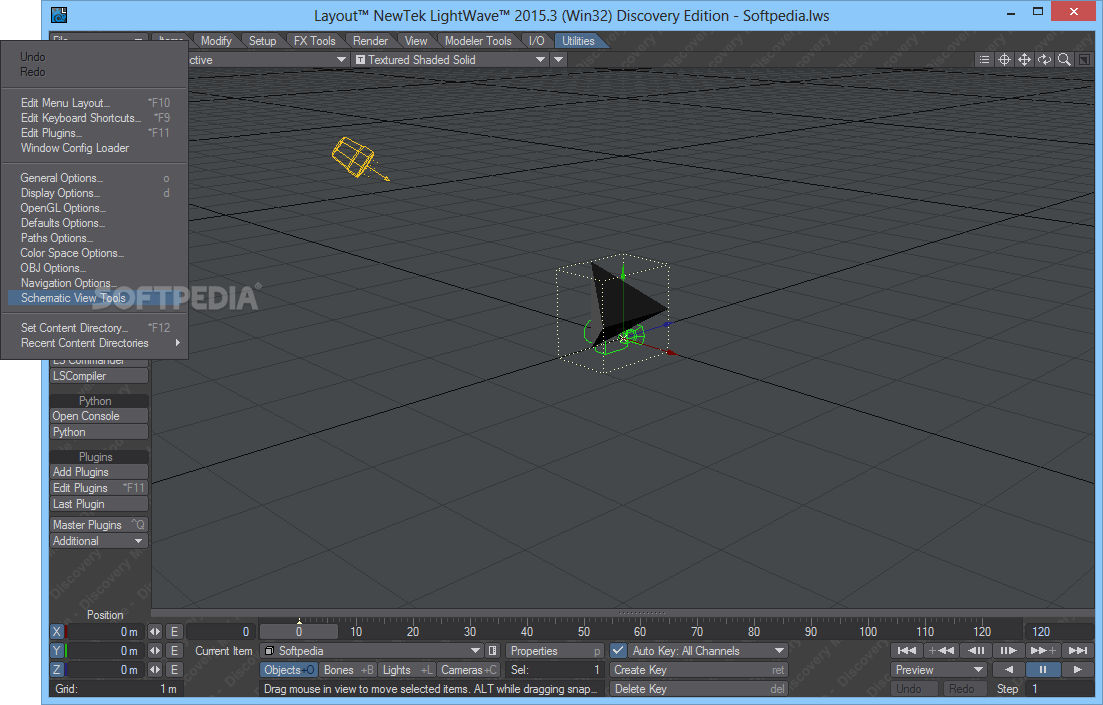The width and height of the screenshot is (1103, 705).
Task: Switch selection mode to Cameras
Action: click(468, 670)
